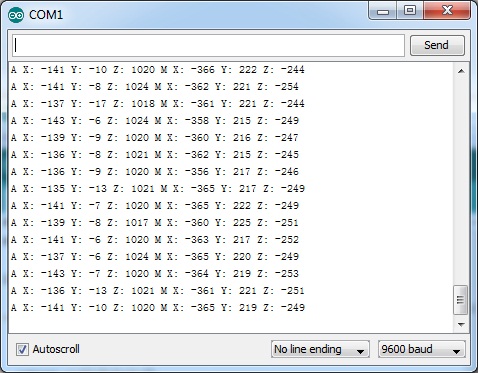This screenshot has height=373, width=478.
Task: Click the output line ending with Z: -253
Action: click(x=155, y=274)
